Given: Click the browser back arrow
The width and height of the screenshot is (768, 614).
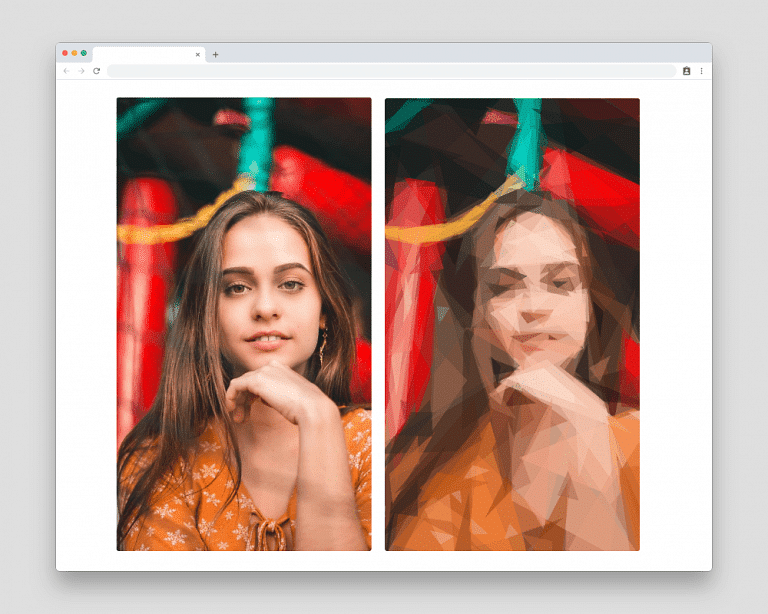Looking at the screenshot, I should (67, 71).
